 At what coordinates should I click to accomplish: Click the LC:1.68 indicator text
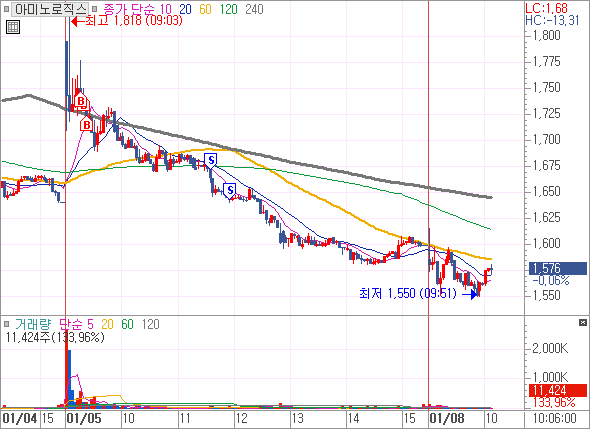(546, 8)
